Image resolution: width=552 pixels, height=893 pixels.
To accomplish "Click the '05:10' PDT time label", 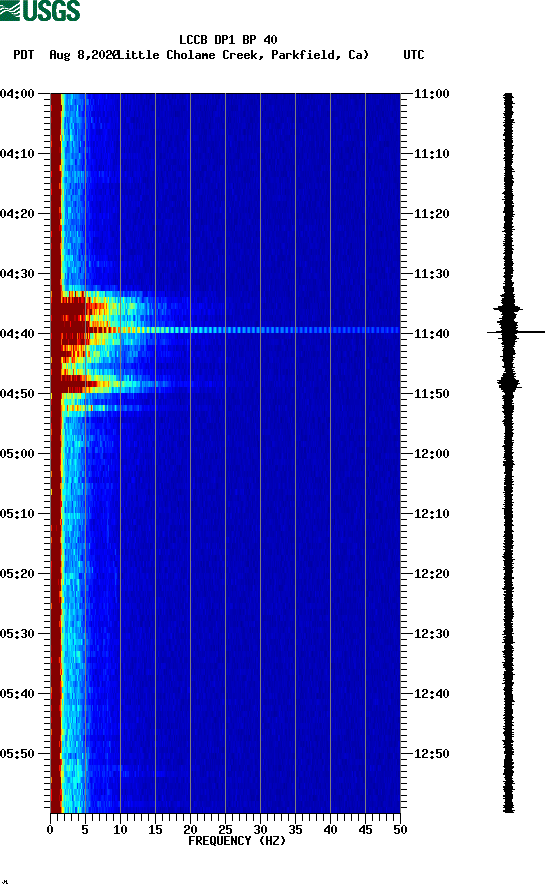I will click(x=17, y=514).
